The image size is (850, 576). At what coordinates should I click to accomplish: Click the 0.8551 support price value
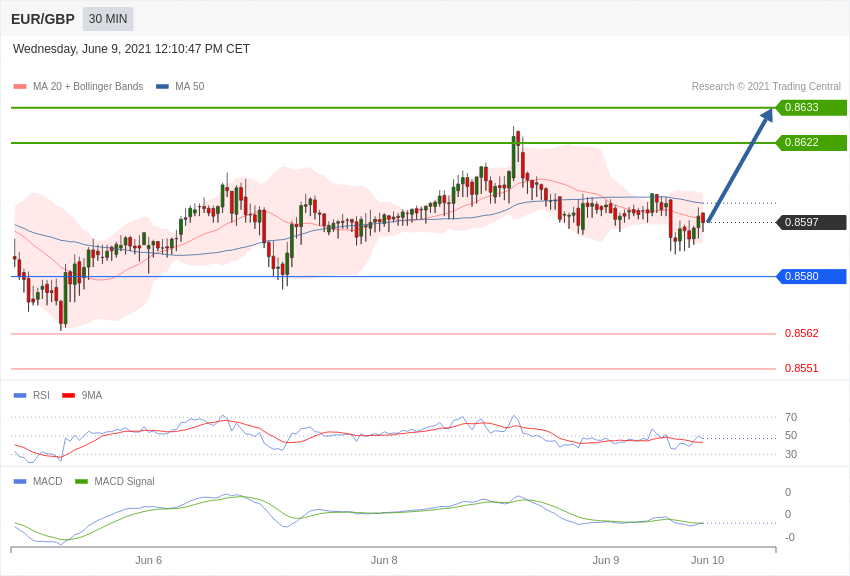click(802, 368)
